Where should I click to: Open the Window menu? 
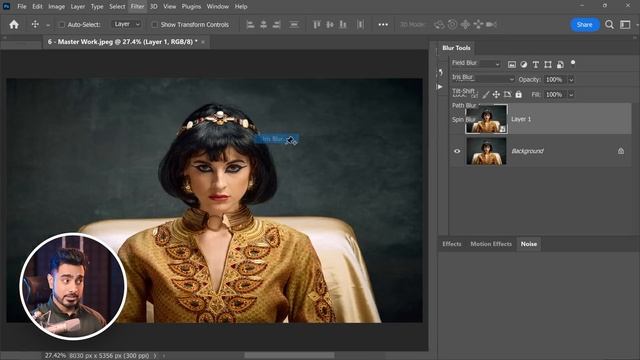218,7
